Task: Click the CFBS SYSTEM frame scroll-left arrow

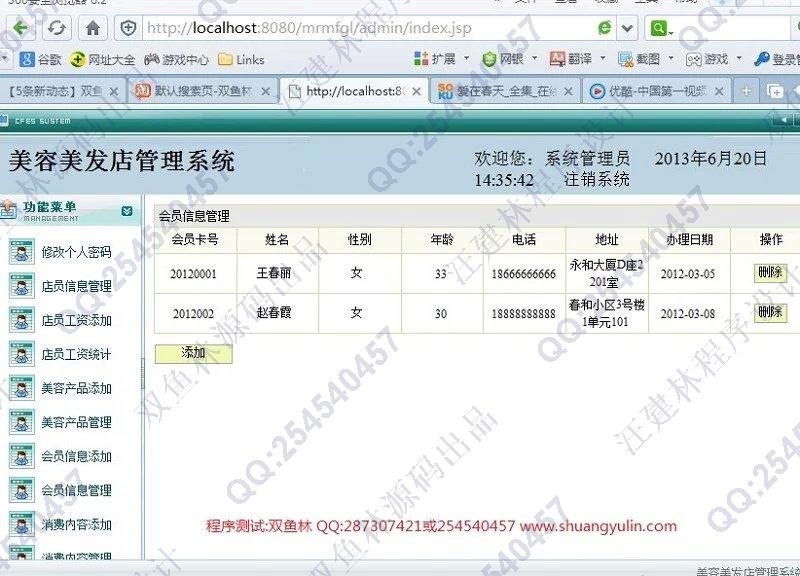Action: 782,120
